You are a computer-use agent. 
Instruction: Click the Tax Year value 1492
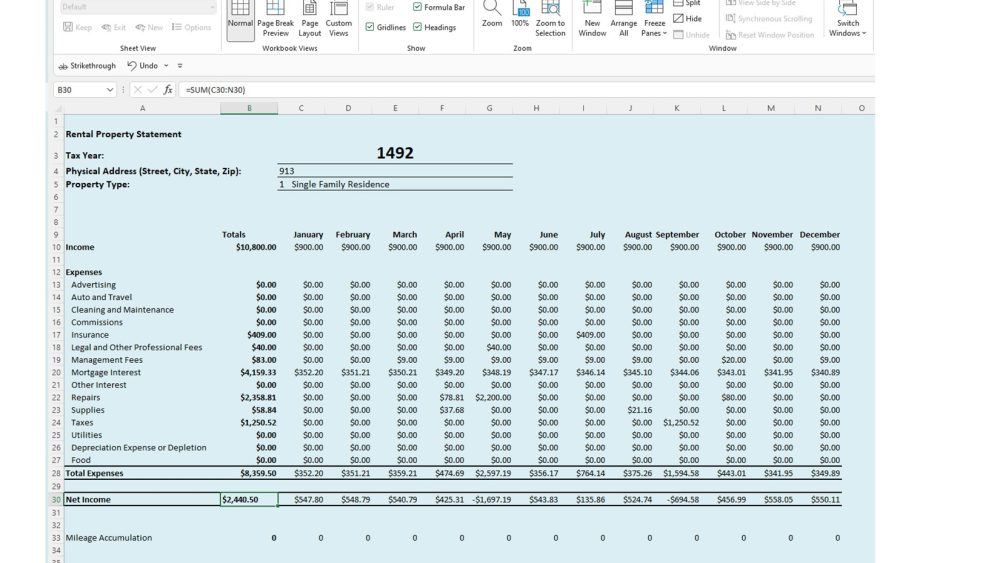[395, 153]
